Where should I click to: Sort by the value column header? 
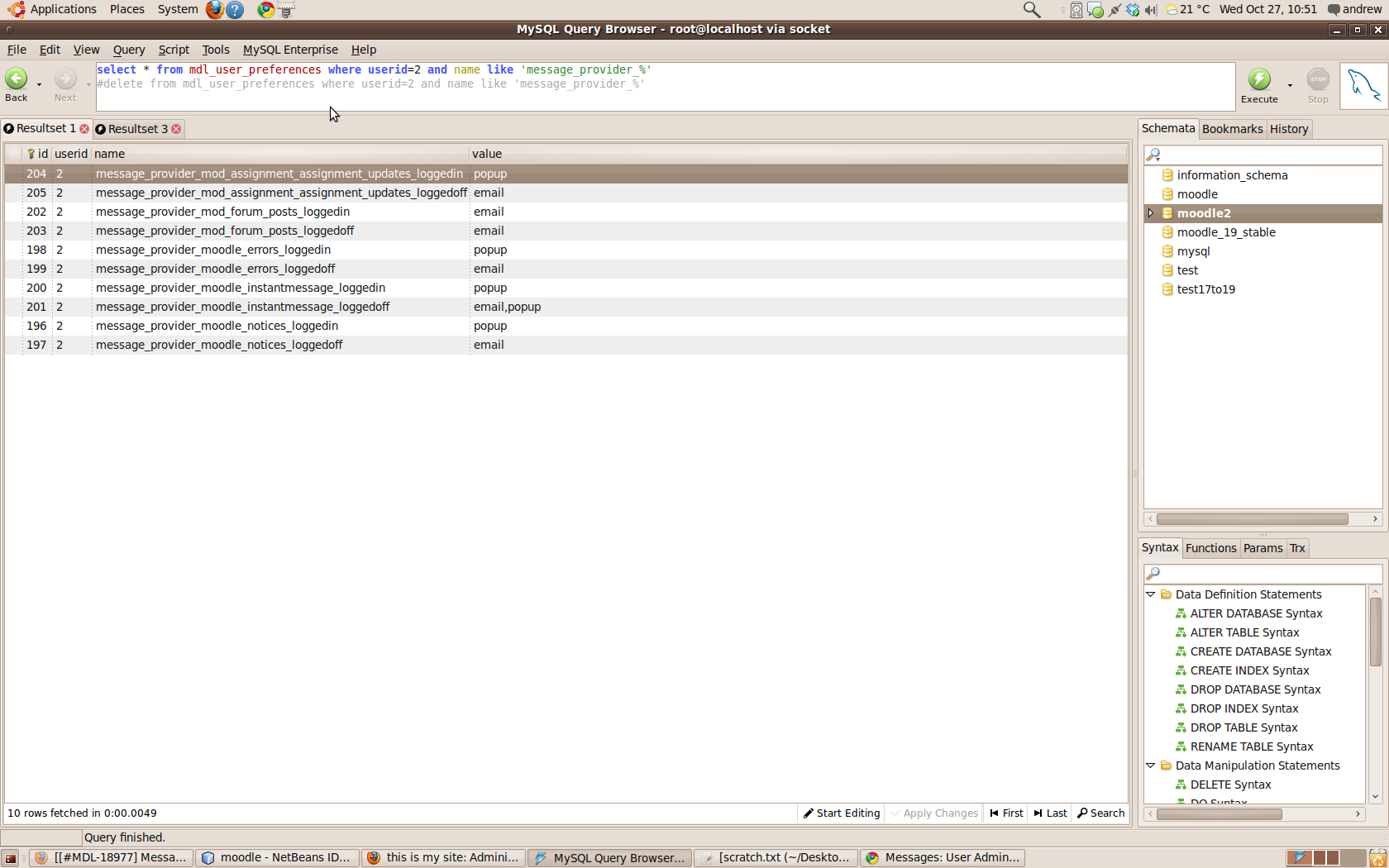tap(798, 154)
